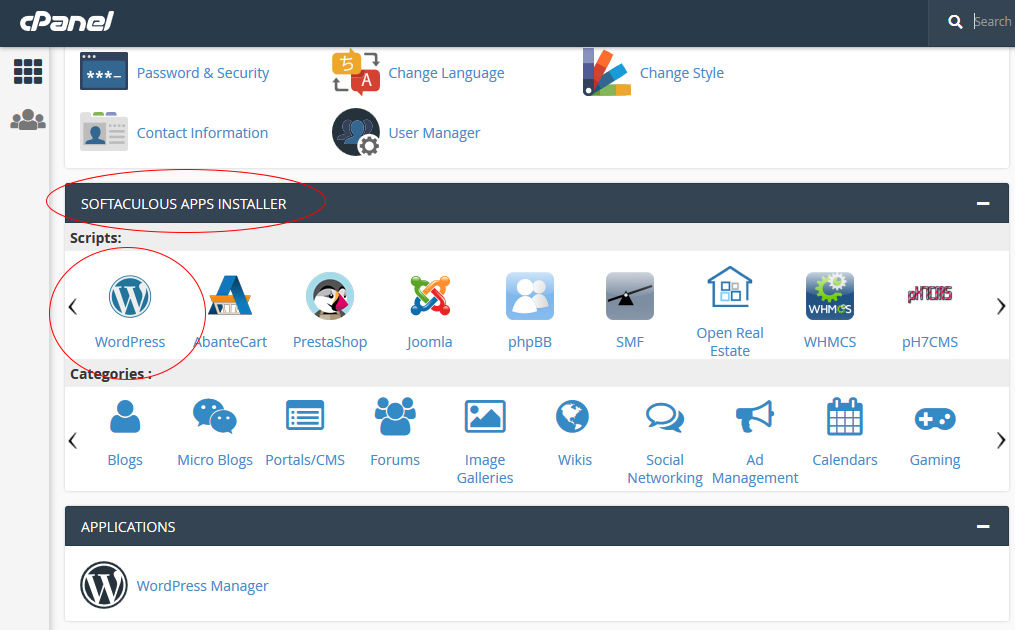
Task: Open the Contact Information link
Action: pyautogui.click(x=202, y=133)
